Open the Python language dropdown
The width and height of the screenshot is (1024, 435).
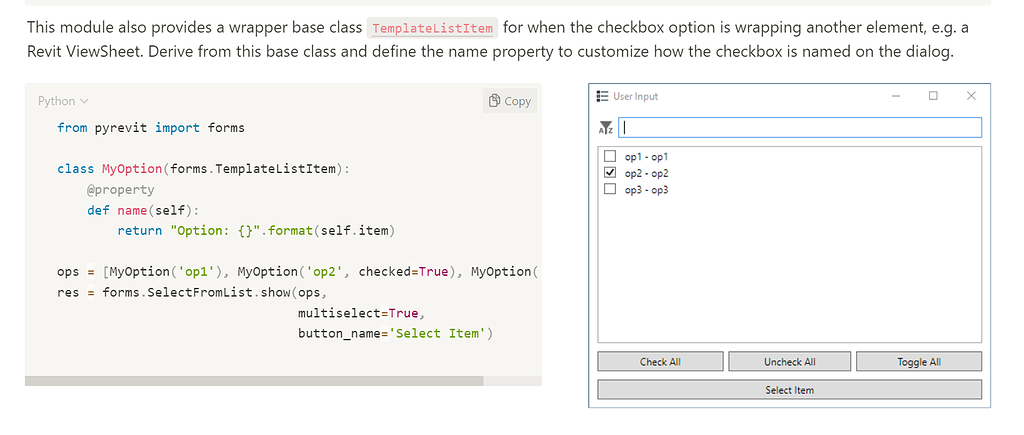pos(63,101)
